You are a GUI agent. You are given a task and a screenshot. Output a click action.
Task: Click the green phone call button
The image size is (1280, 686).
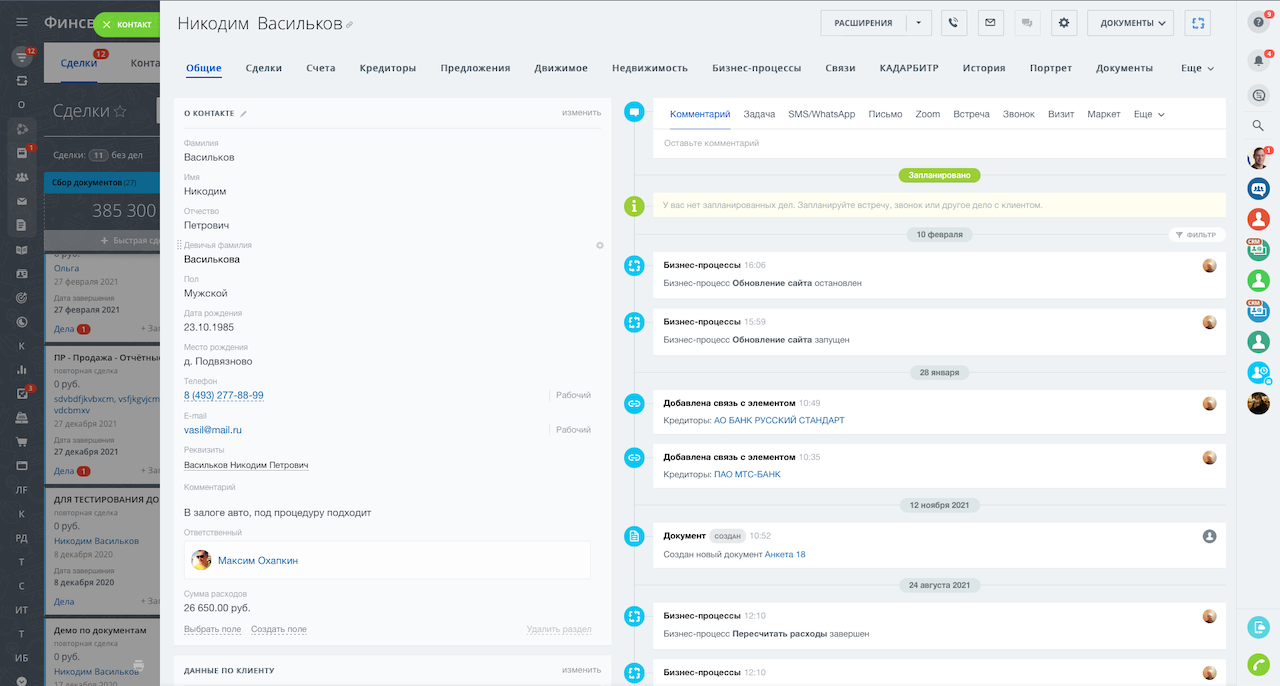(x=1258, y=664)
